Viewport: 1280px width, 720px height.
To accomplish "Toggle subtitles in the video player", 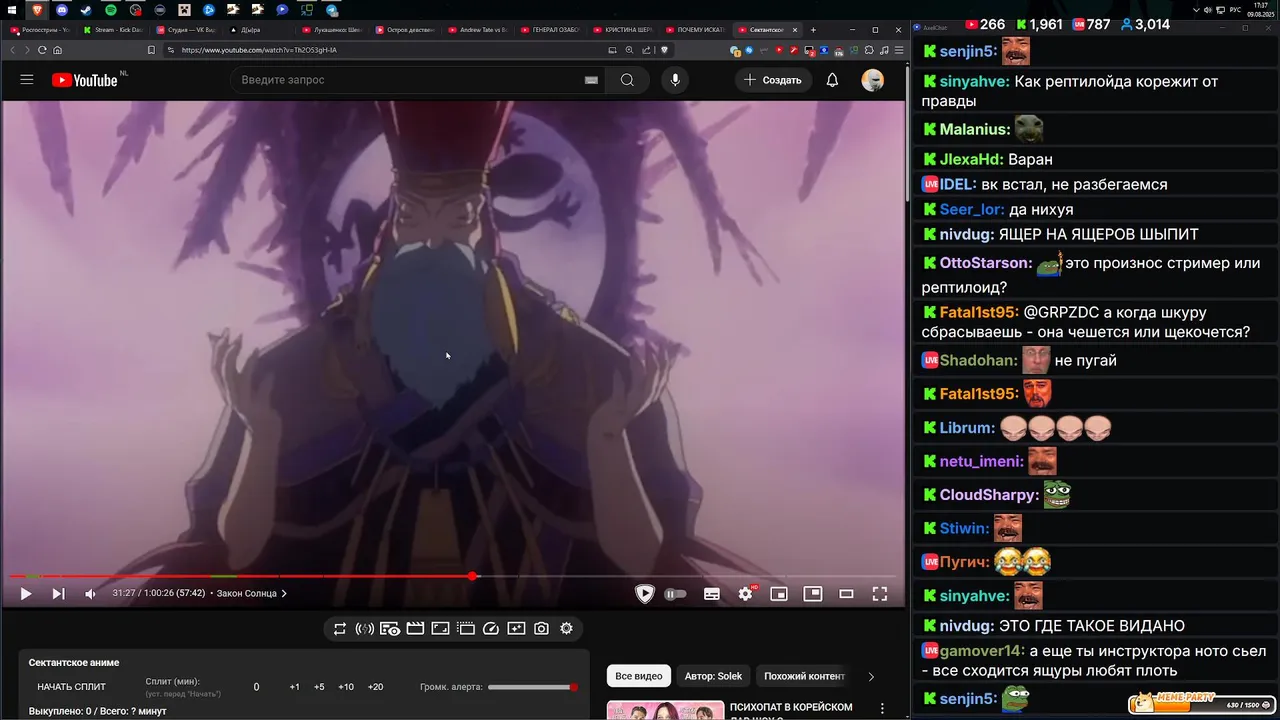I will point(712,594).
